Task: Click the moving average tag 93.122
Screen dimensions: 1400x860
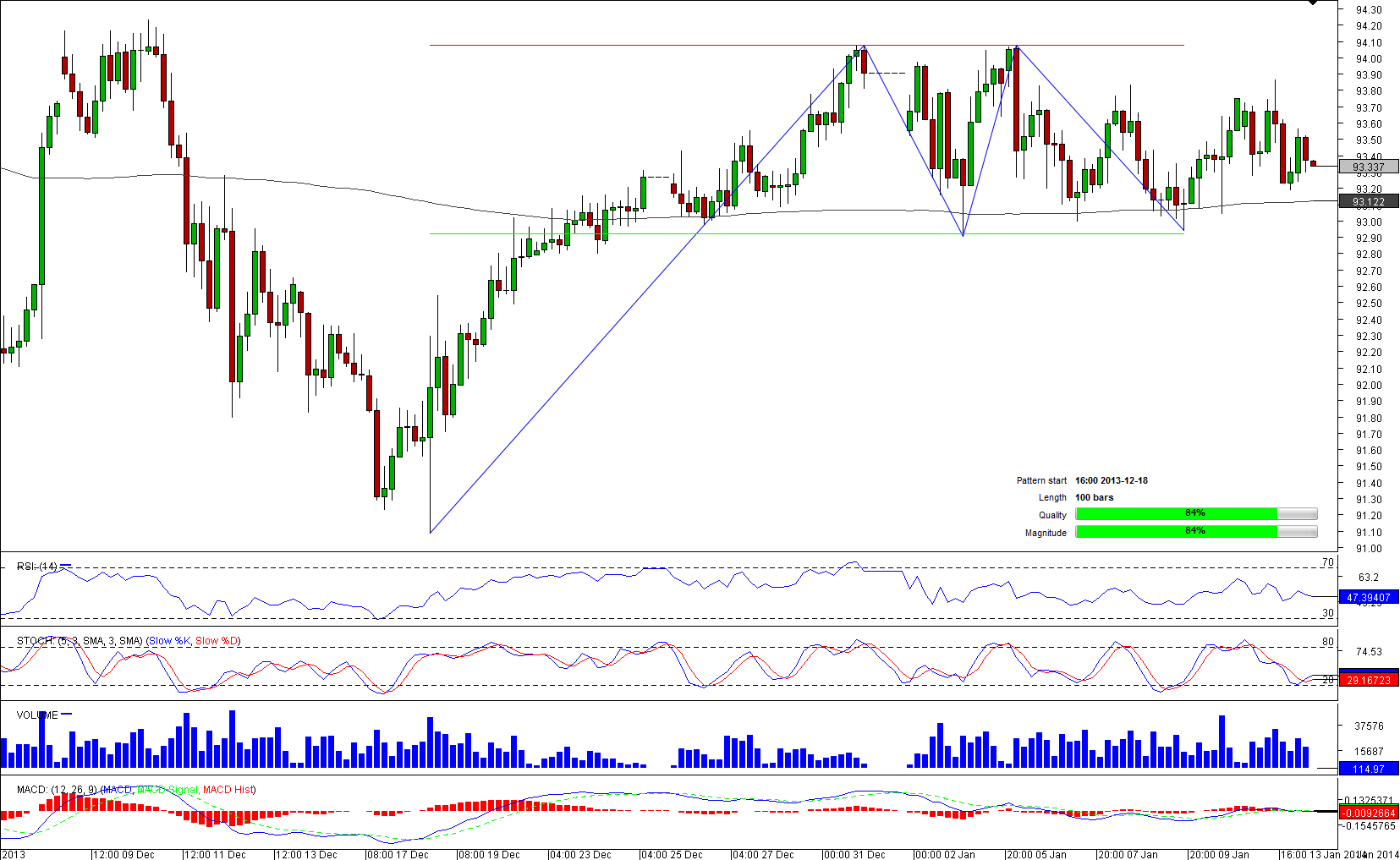Action: [1368, 201]
